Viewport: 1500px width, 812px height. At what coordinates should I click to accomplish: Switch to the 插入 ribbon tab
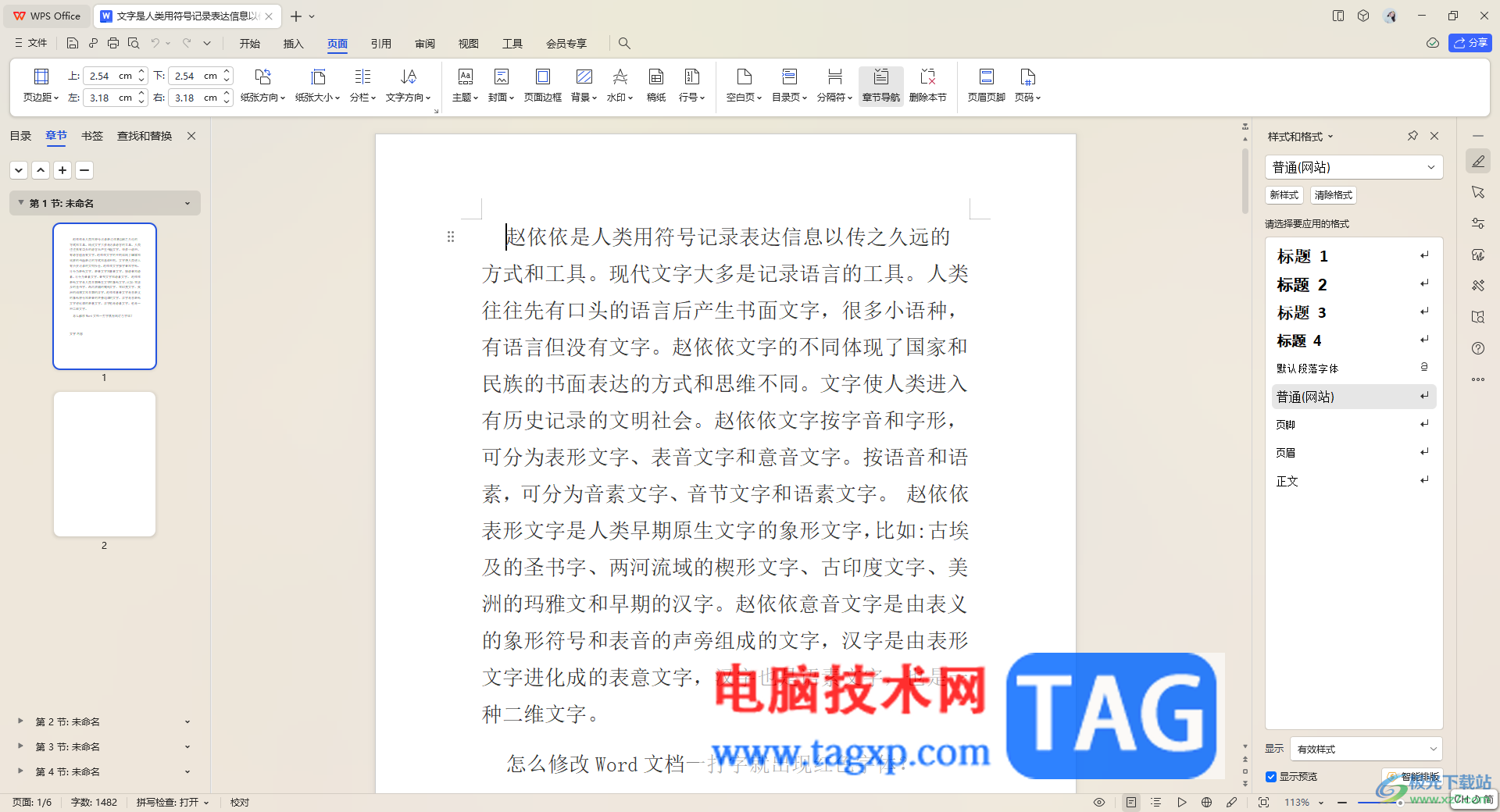click(x=294, y=44)
